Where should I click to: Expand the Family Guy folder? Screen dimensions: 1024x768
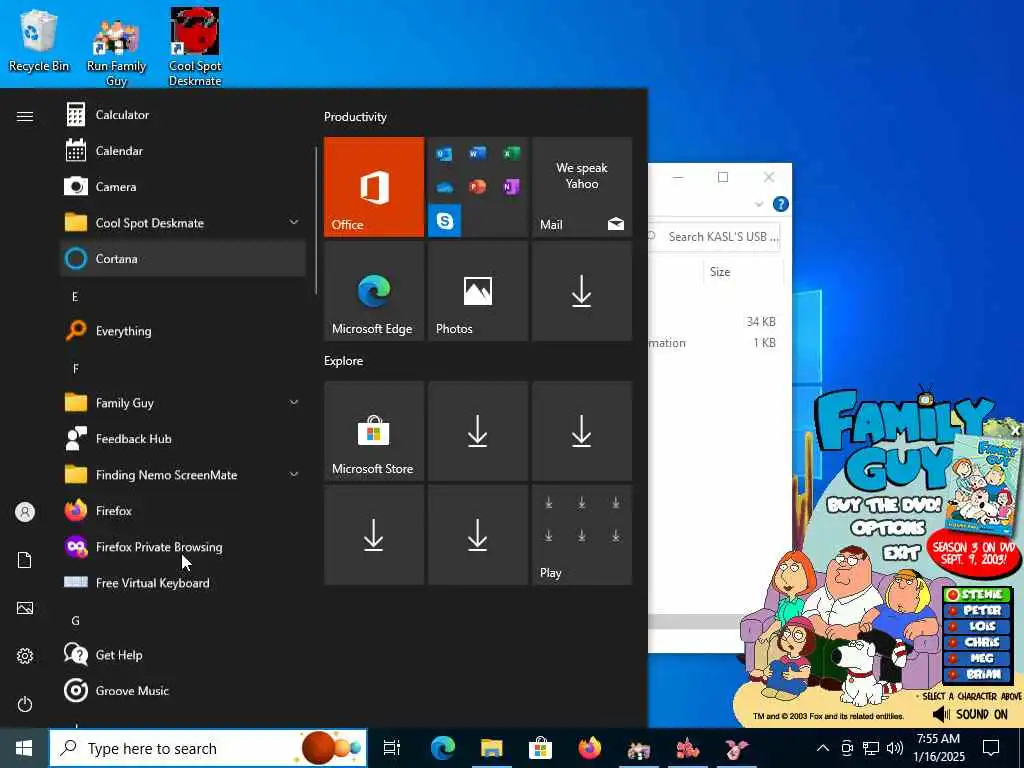click(294, 403)
